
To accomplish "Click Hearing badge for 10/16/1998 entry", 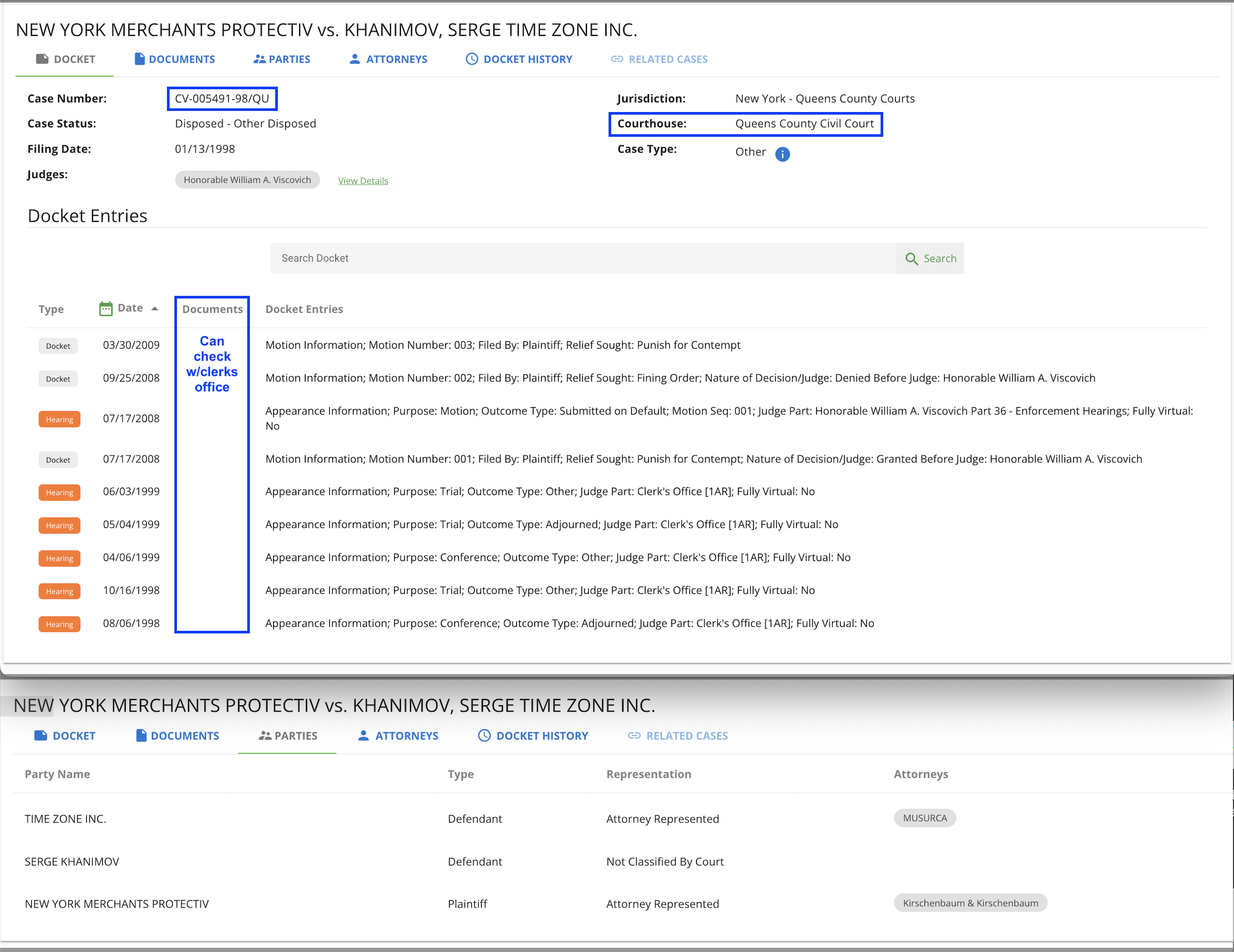I will 59,591.
